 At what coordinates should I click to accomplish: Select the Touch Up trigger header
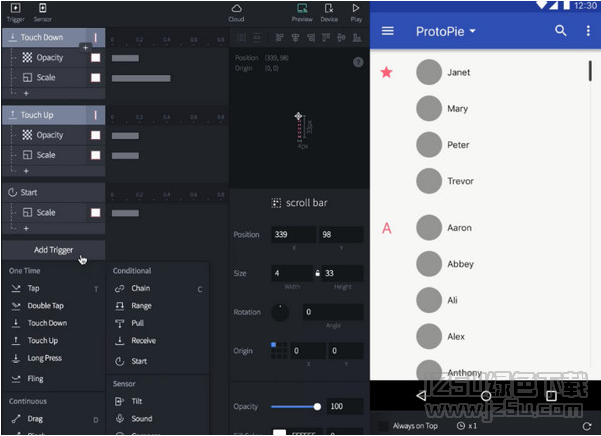(x=54, y=115)
